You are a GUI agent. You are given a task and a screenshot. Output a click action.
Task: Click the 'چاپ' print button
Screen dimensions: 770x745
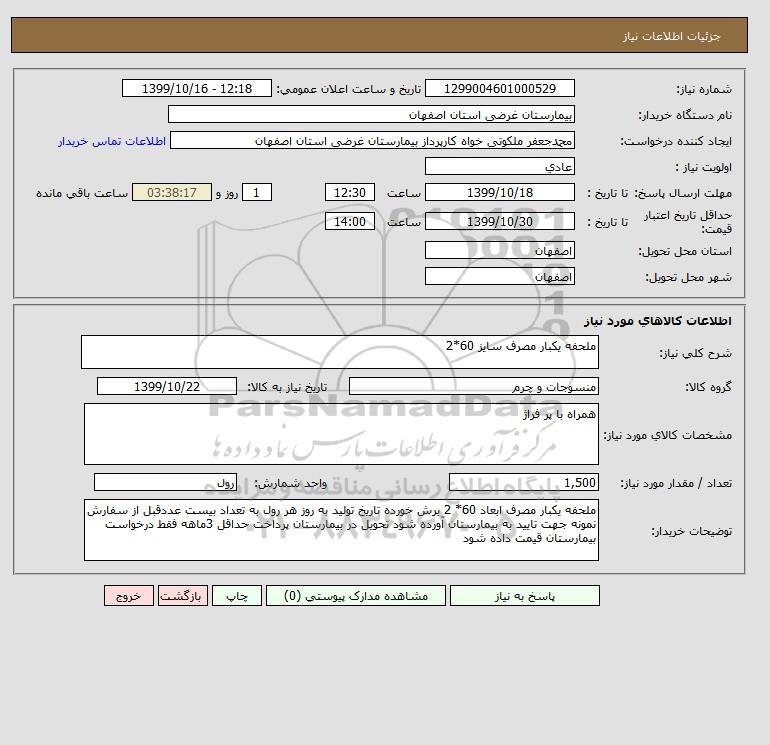point(237,595)
